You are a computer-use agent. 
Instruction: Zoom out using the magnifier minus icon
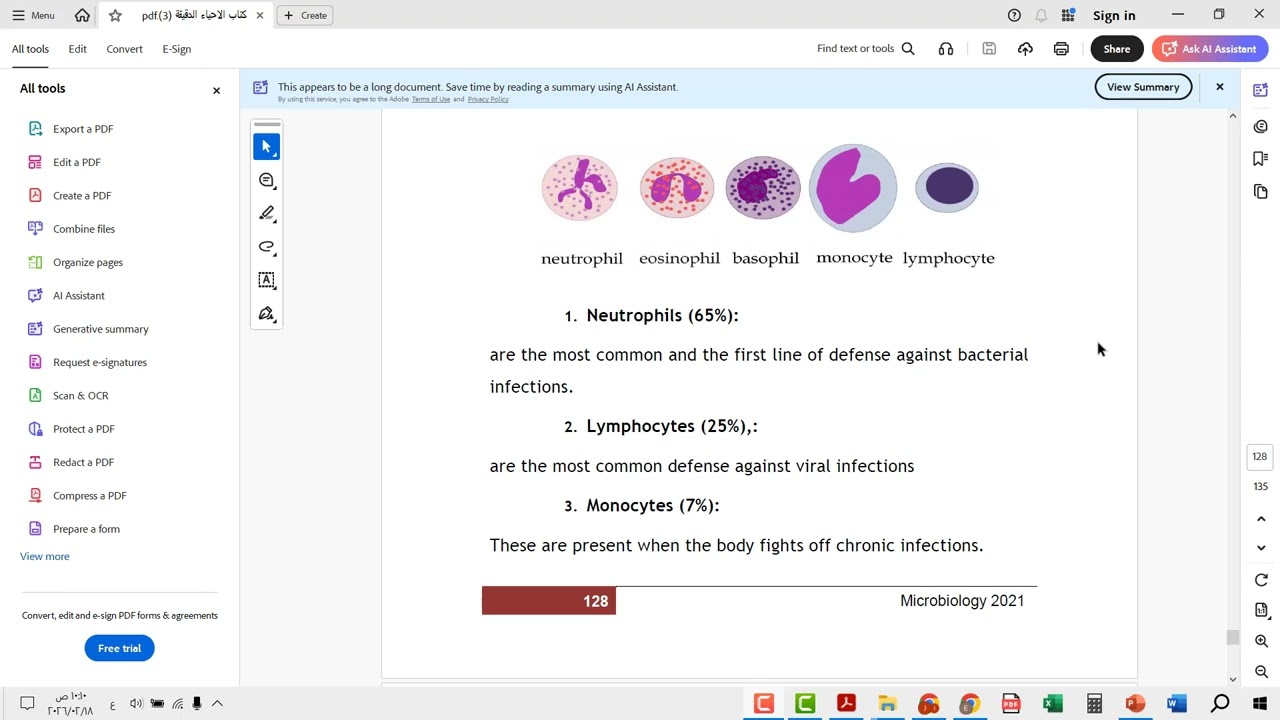[x=1261, y=672]
